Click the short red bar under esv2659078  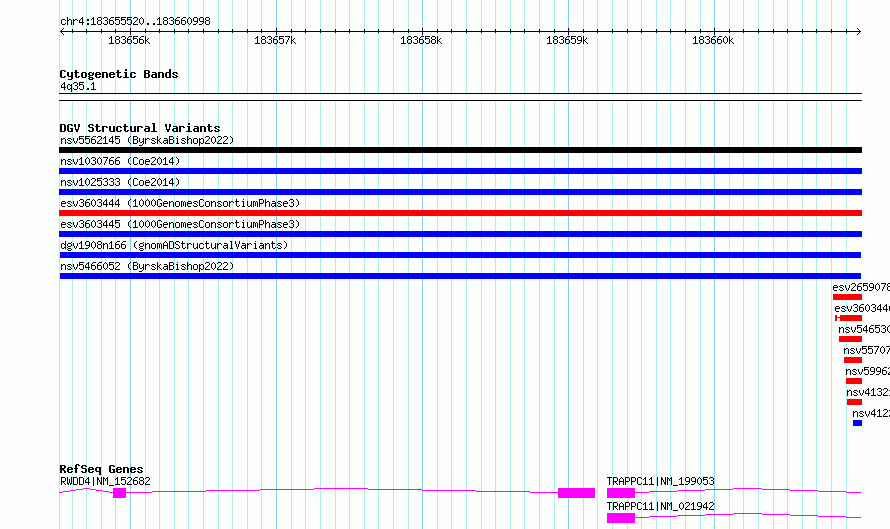point(847,297)
